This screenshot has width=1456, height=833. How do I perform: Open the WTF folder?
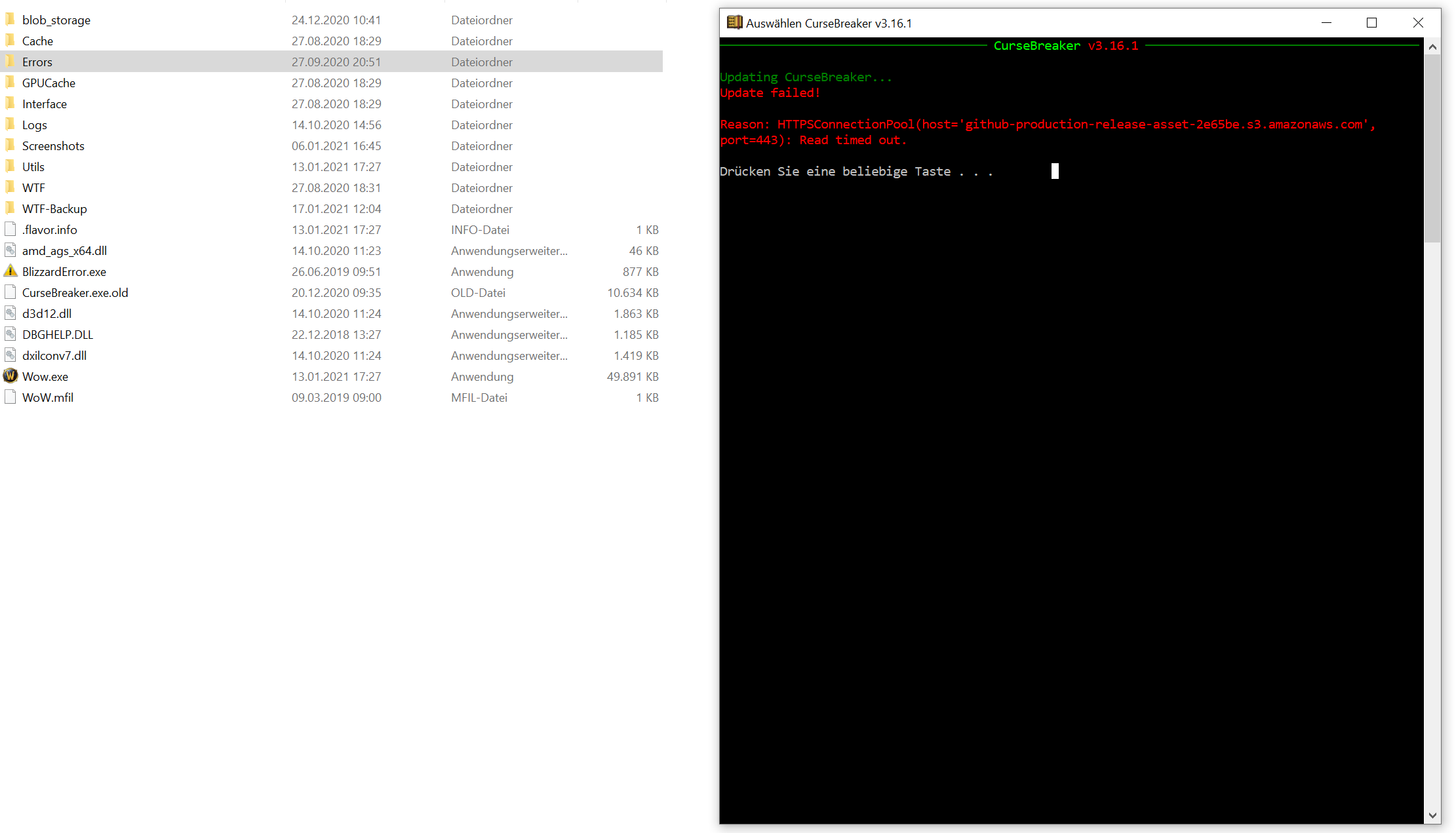click(x=33, y=187)
